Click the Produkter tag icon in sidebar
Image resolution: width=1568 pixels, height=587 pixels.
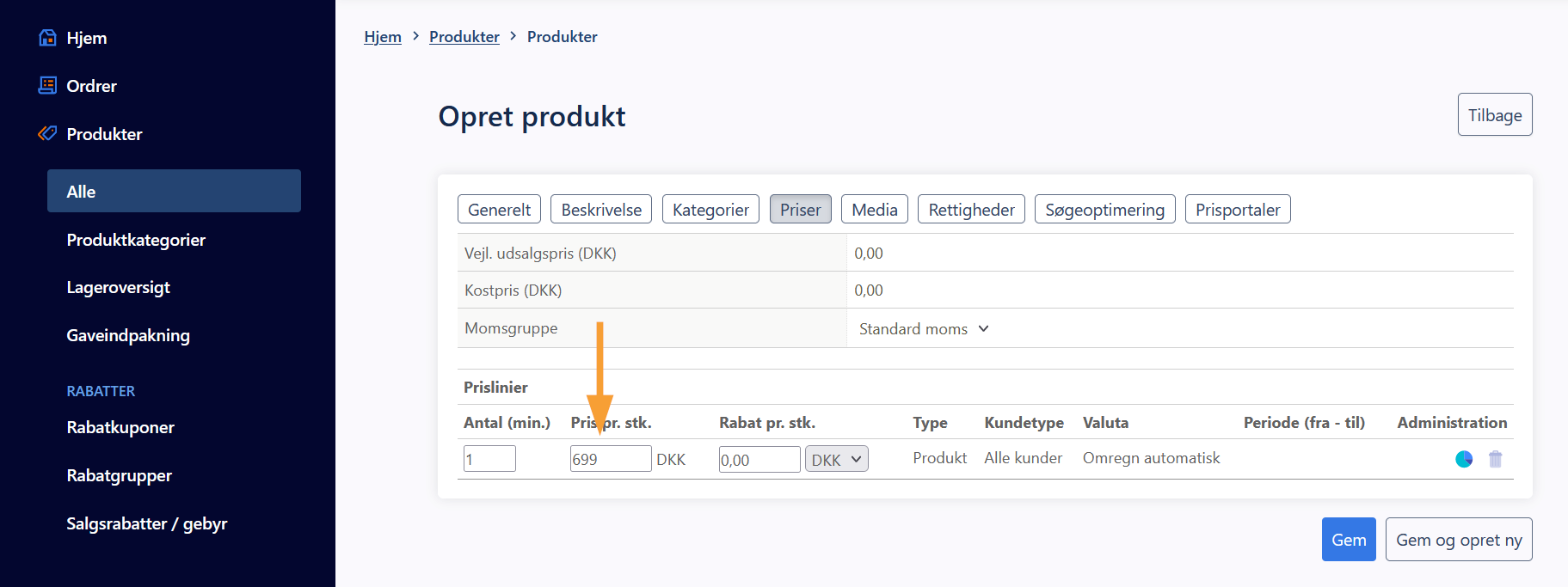click(47, 133)
